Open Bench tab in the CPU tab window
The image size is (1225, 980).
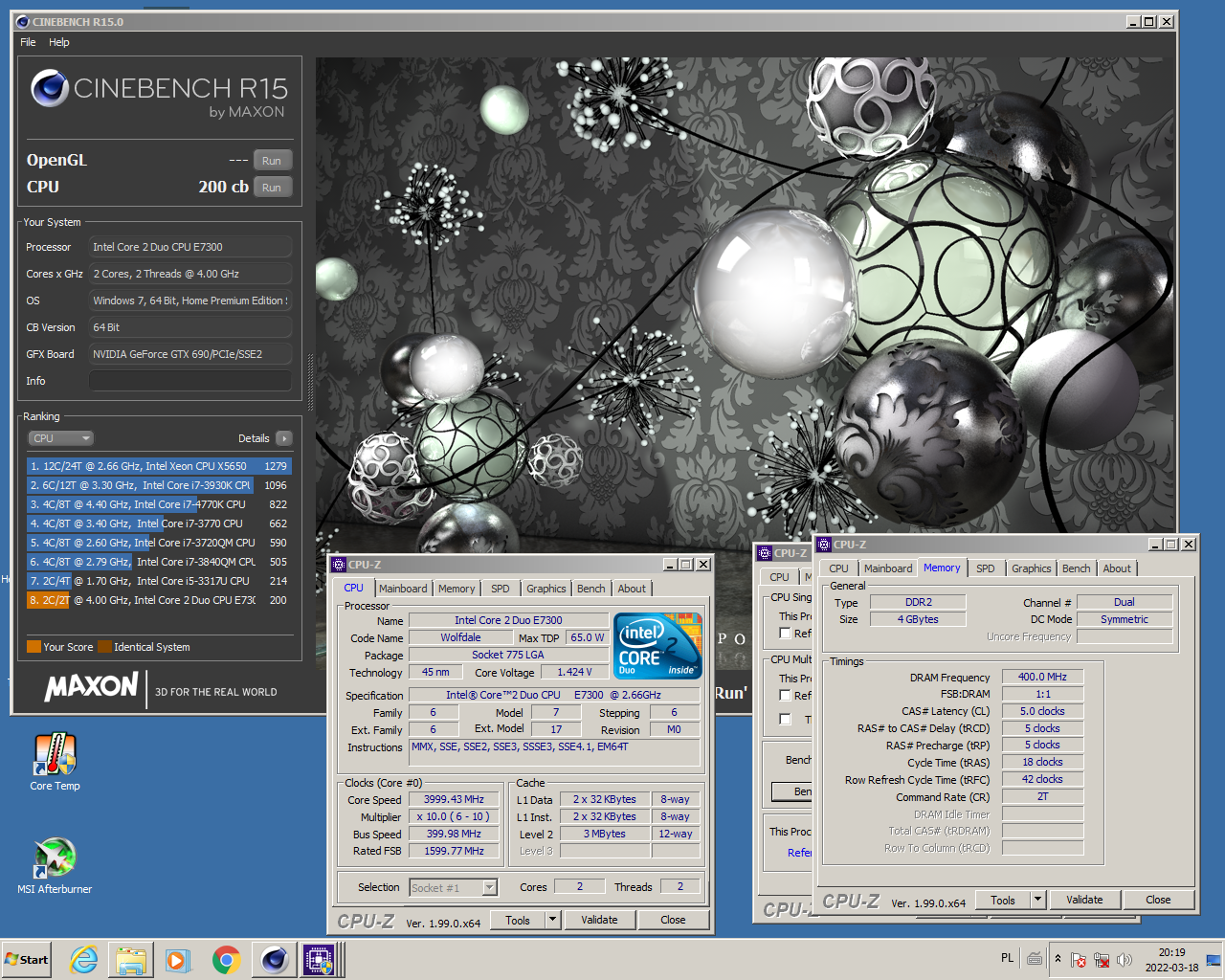tap(591, 589)
